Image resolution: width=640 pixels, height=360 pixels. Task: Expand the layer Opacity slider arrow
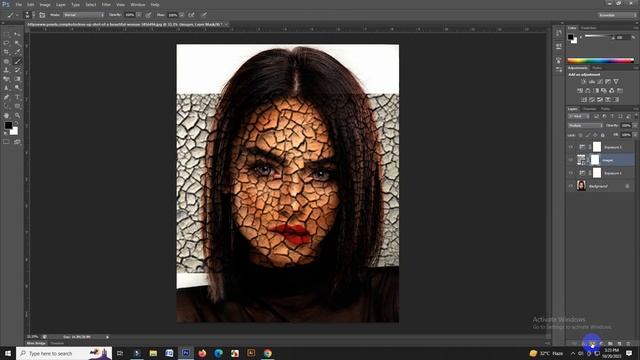(x=635, y=126)
